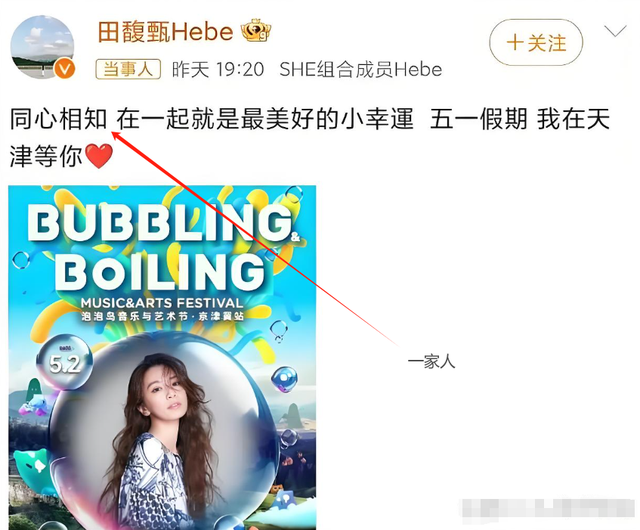Click the 一家人 annotation text
Screen dimensions: 640x530
(431, 362)
